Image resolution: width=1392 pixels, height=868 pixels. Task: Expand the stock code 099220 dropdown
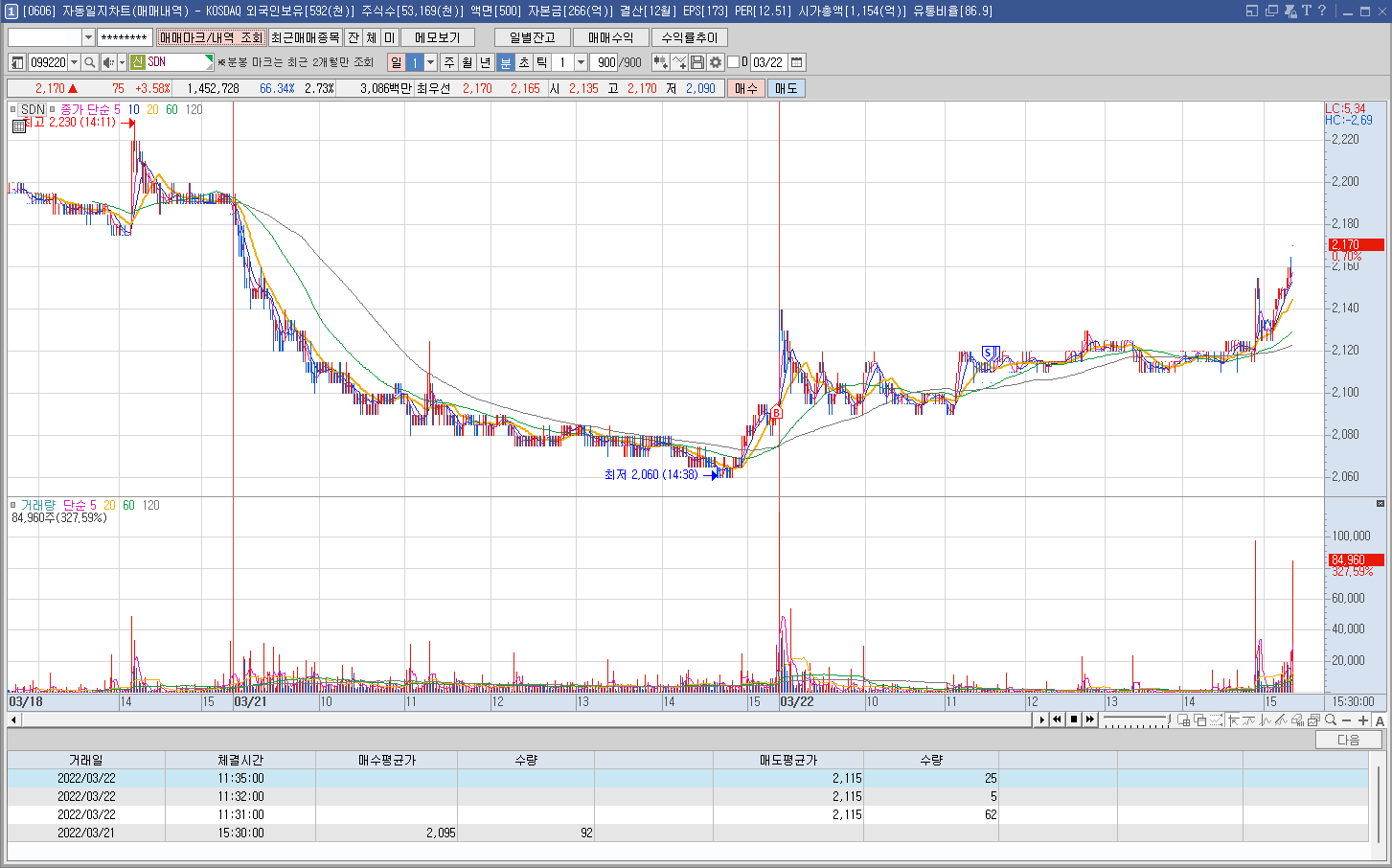click(74, 62)
